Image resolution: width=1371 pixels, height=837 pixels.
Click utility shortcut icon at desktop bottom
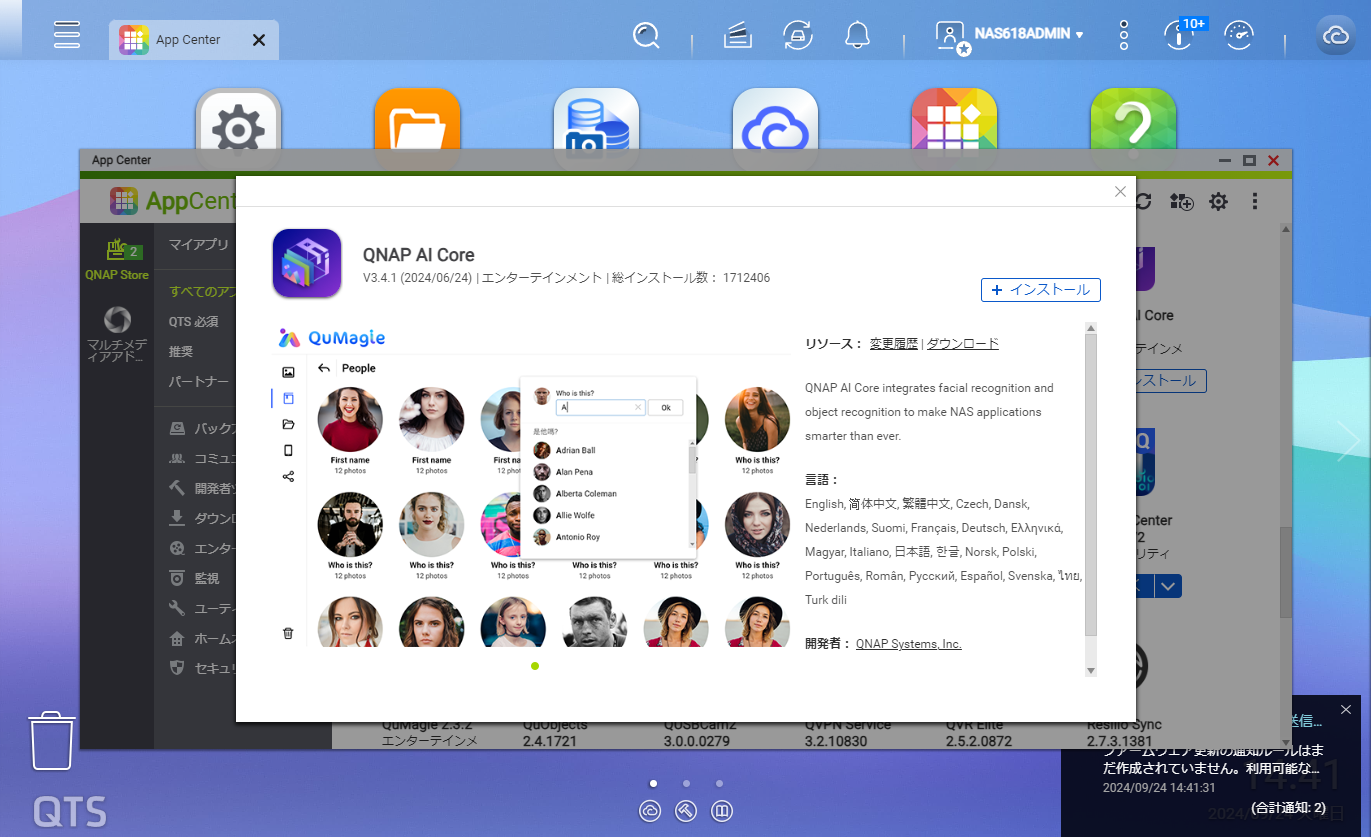[x=686, y=811]
